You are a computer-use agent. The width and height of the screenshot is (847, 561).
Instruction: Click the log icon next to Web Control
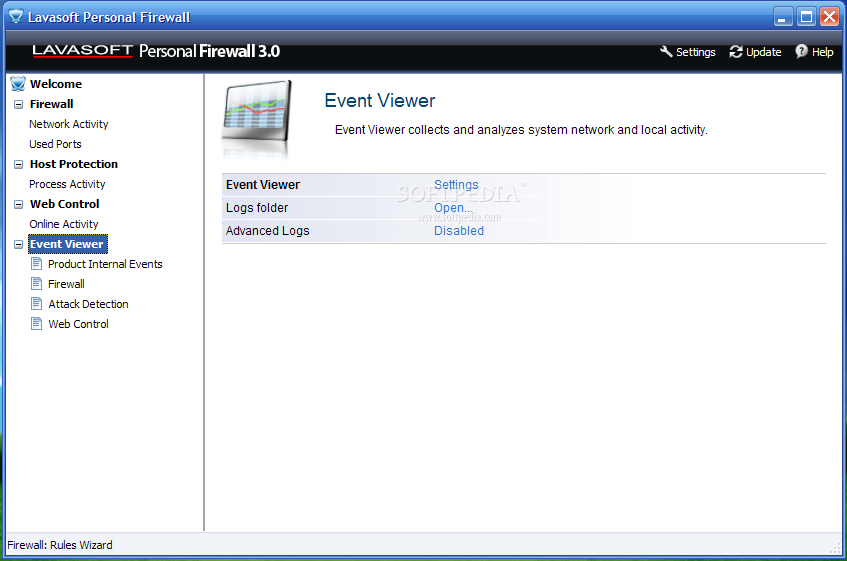point(36,323)
